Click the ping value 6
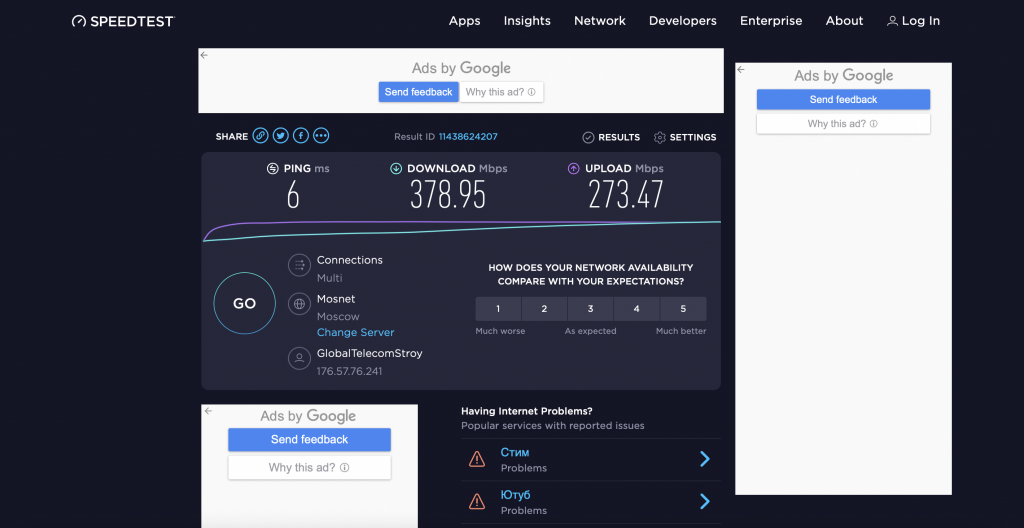Viewport: 1024px width, 528px height. [x=293, y=195]
